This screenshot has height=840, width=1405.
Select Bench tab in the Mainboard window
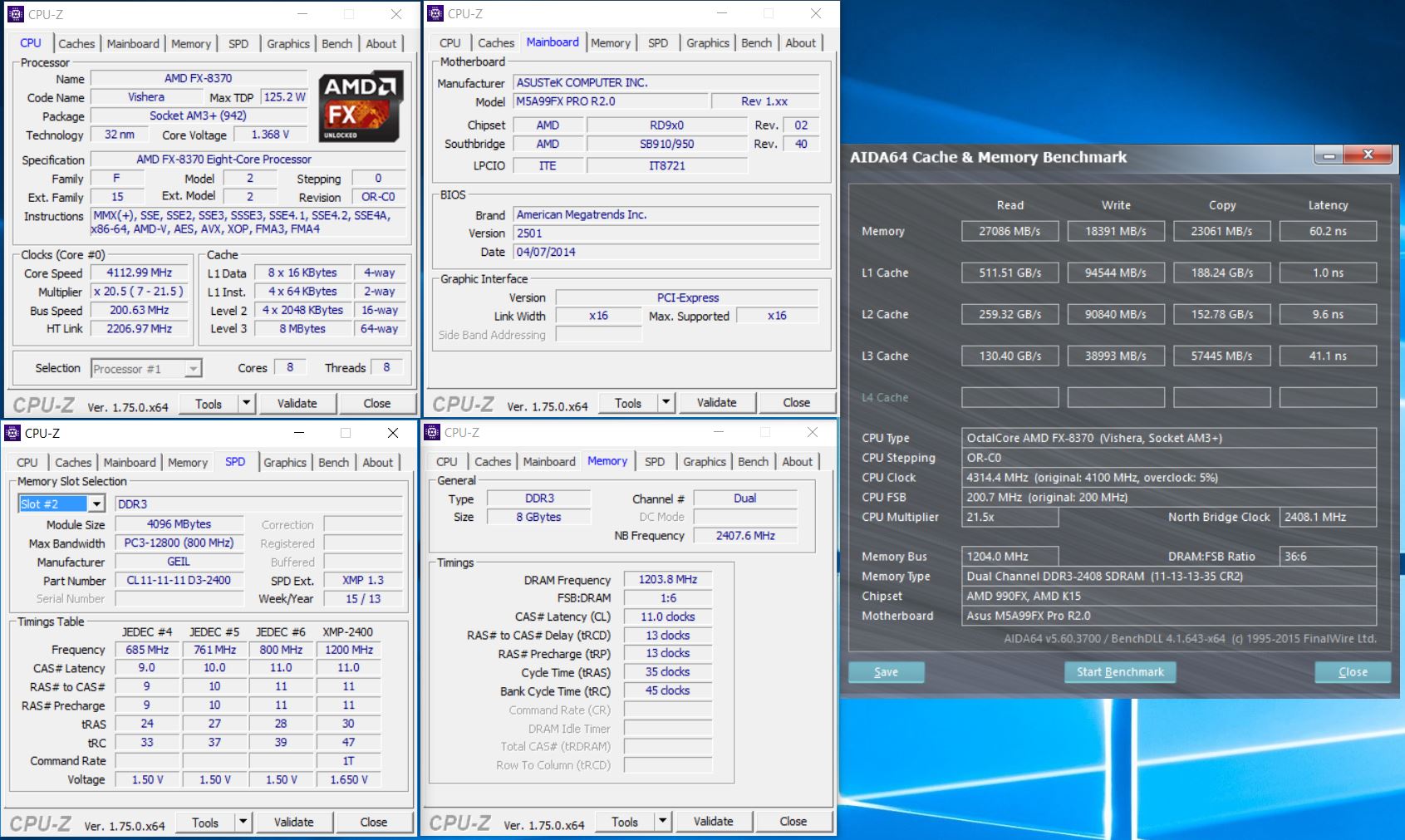756,43
